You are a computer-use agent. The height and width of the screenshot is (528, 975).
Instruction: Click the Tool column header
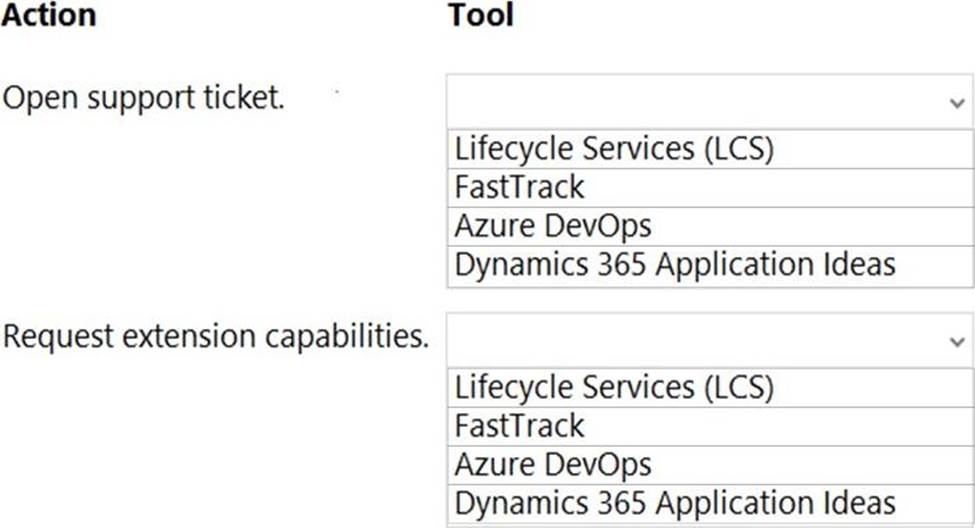[481, 15]
